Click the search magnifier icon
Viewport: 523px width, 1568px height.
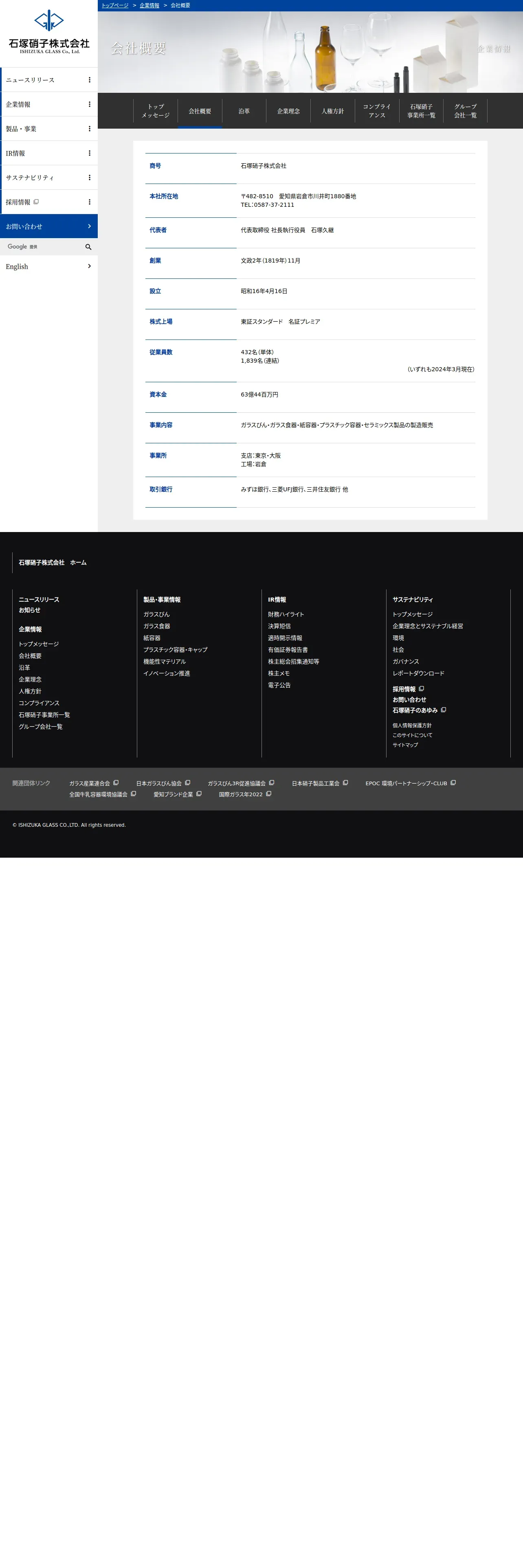click(x=88, y=247)
